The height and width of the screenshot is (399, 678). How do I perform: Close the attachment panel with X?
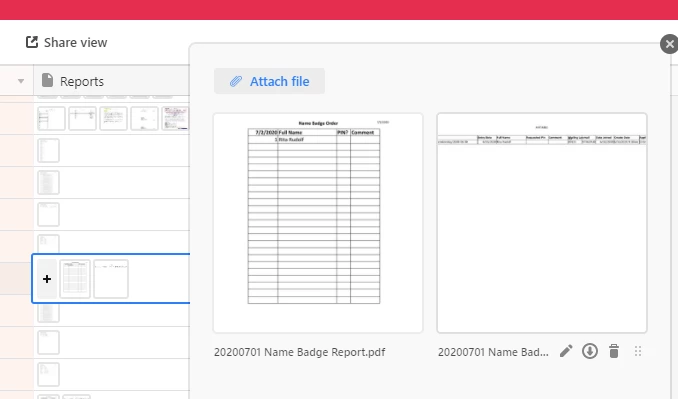click(669, 44)
